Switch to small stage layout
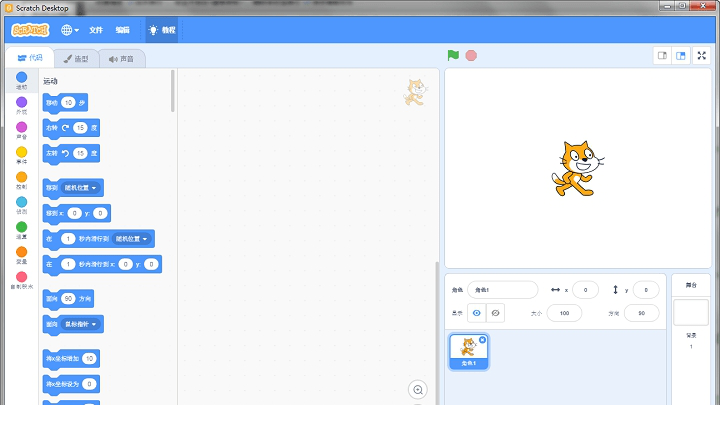The image size is (720, 421). click(x=662, y=56)
